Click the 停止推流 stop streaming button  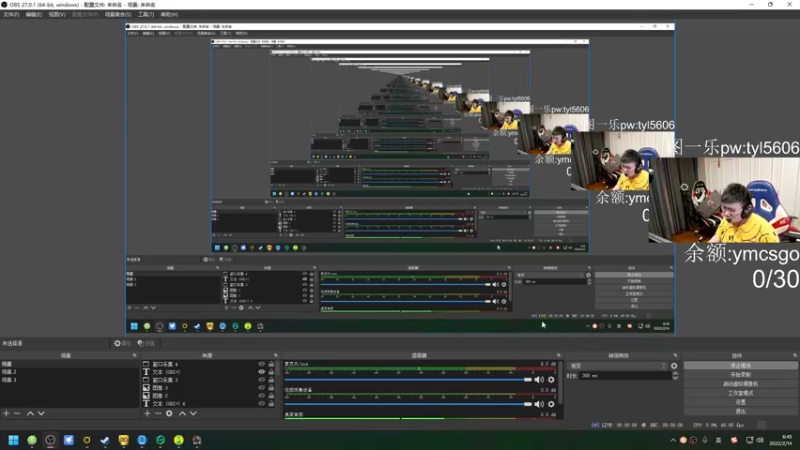point(740,365)
